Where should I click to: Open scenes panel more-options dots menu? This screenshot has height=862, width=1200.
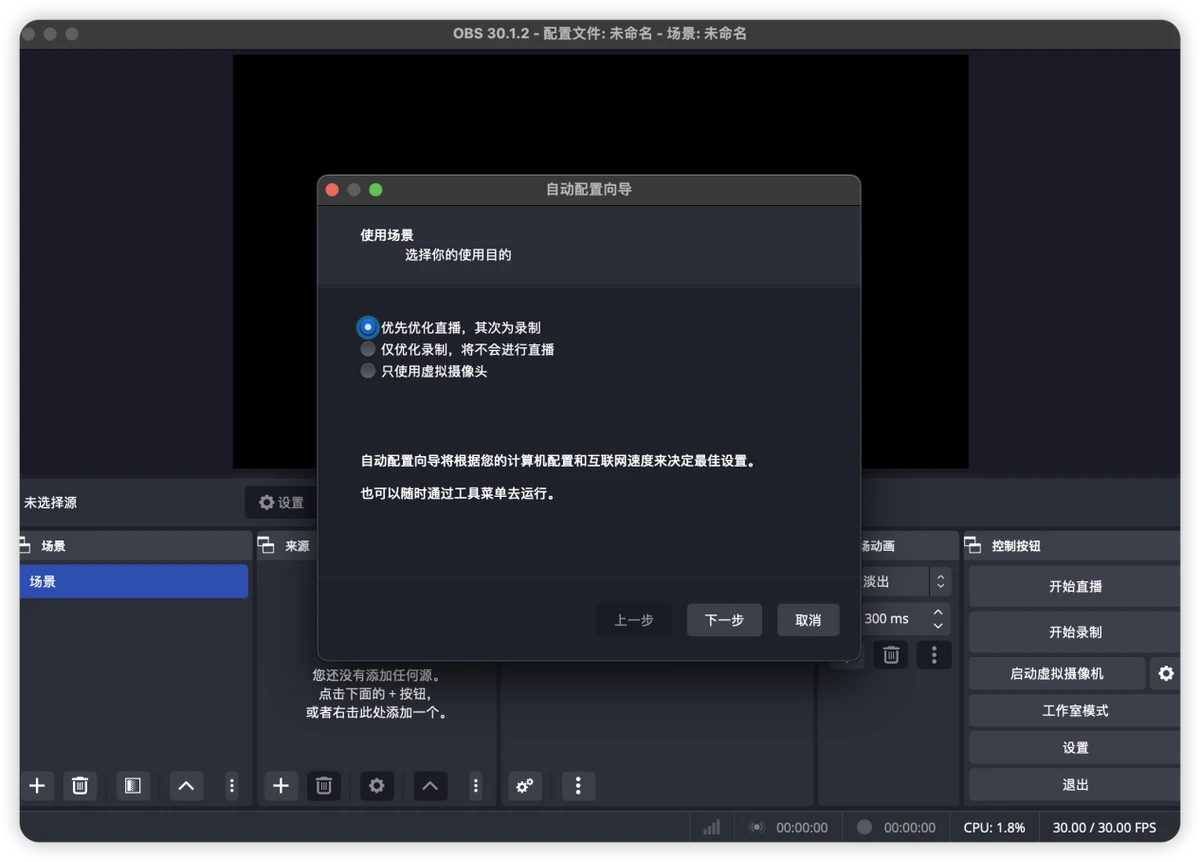click(232, 786)
